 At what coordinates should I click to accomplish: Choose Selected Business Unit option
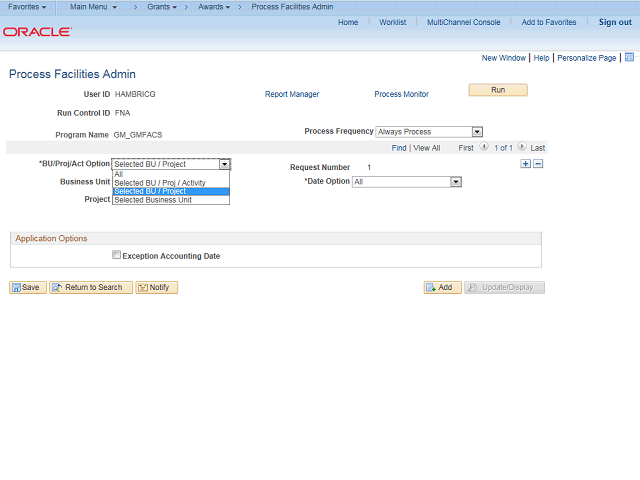[171, 200]
